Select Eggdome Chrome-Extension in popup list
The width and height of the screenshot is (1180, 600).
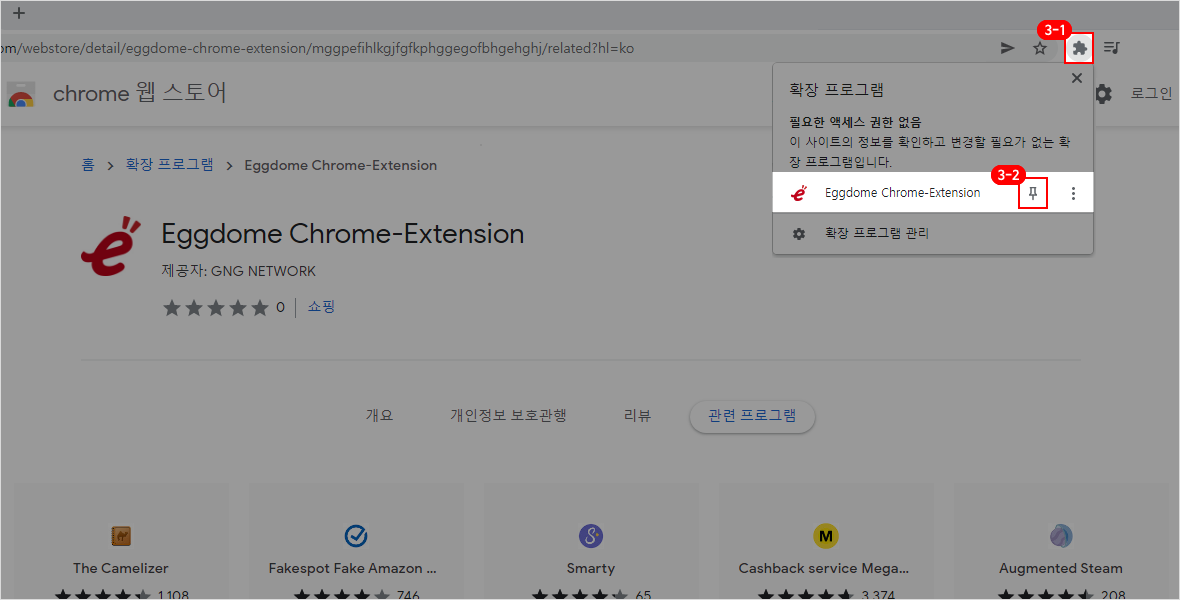click(902, 193)
